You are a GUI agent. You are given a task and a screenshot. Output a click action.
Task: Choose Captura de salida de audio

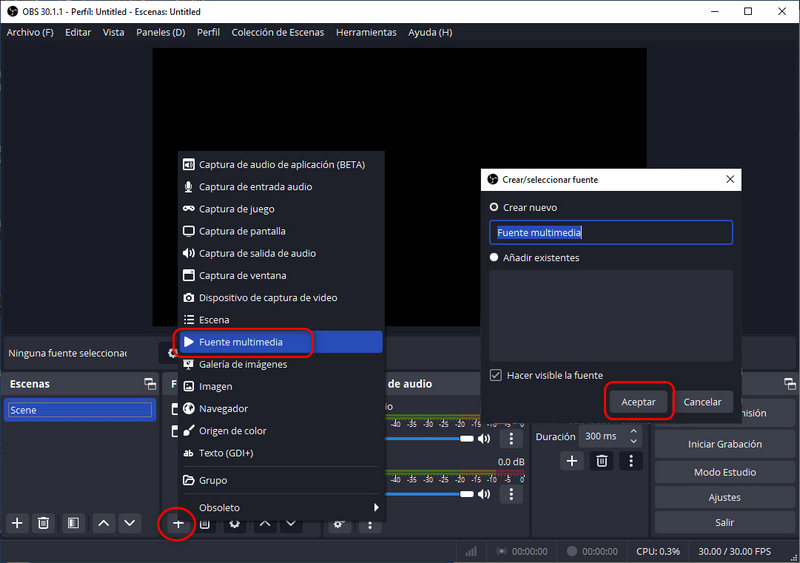(281, 253)
